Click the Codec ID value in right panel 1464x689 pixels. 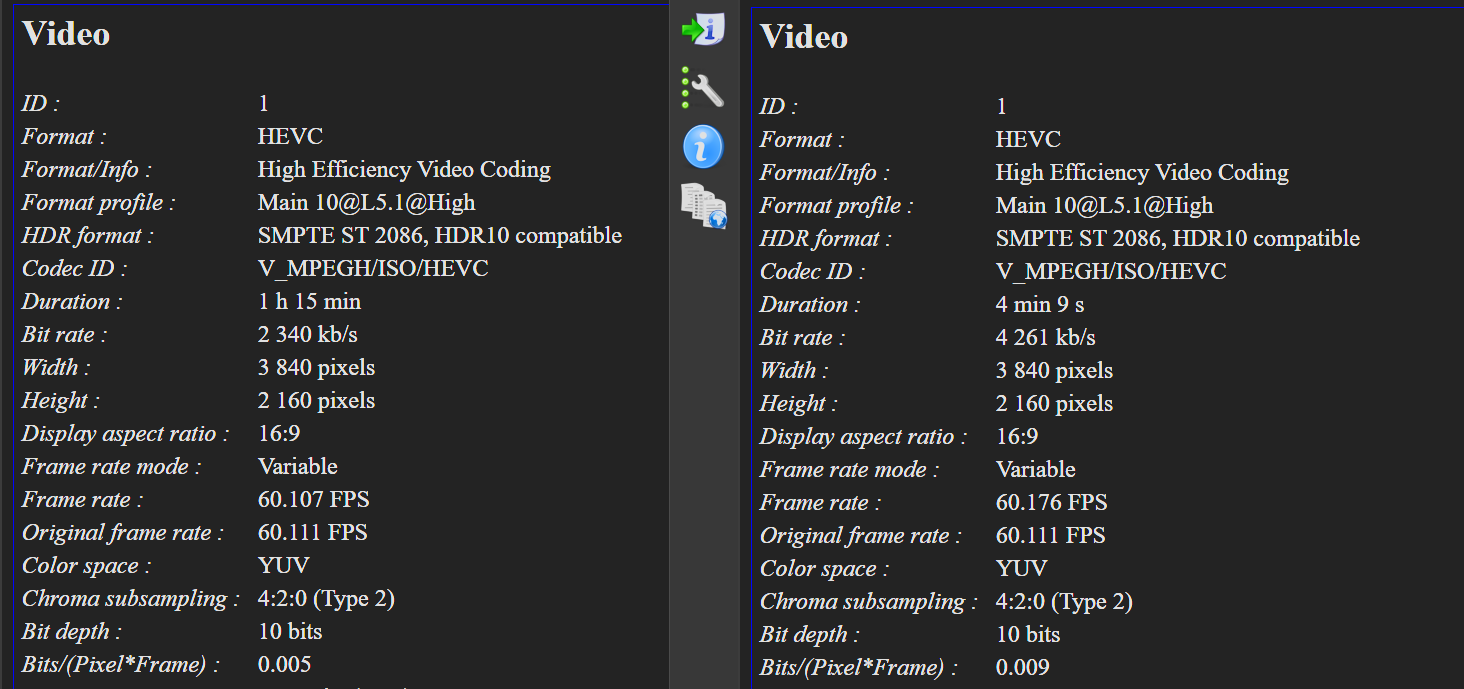pos(1110,271)
